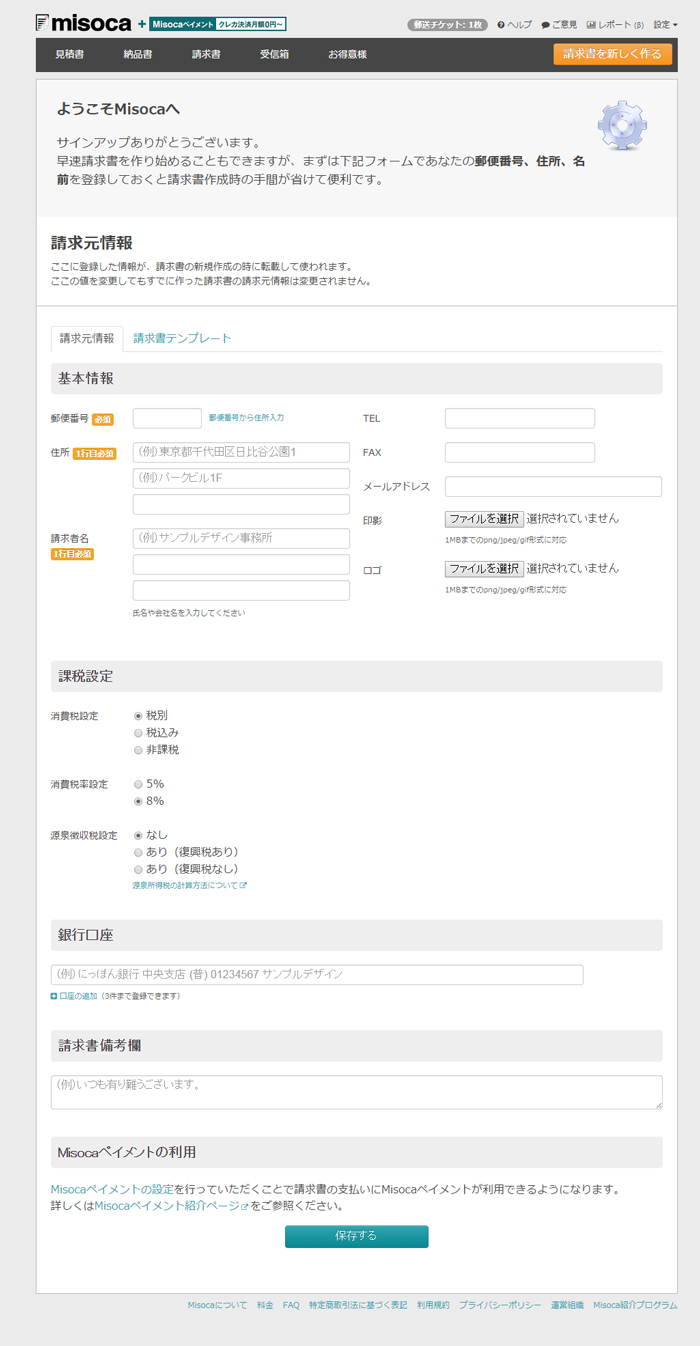The height and width of the screenshot is (1346, 700).
Task: Focus the 郵便番号 input field
Action: click(167, 418)
